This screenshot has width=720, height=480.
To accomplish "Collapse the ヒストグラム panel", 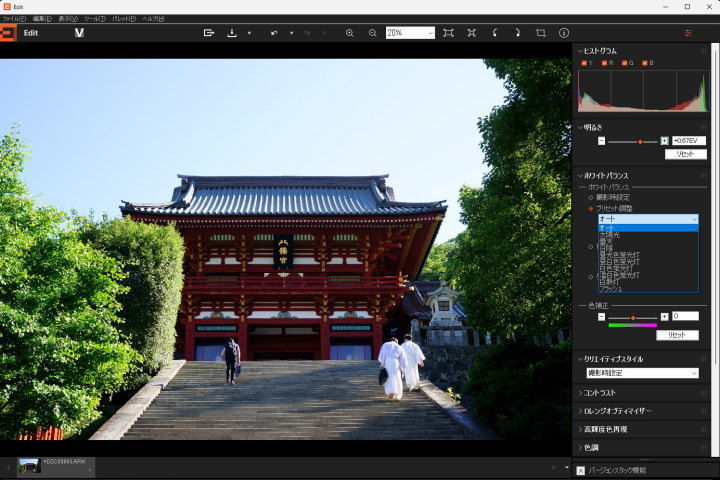I will point(580,51).
